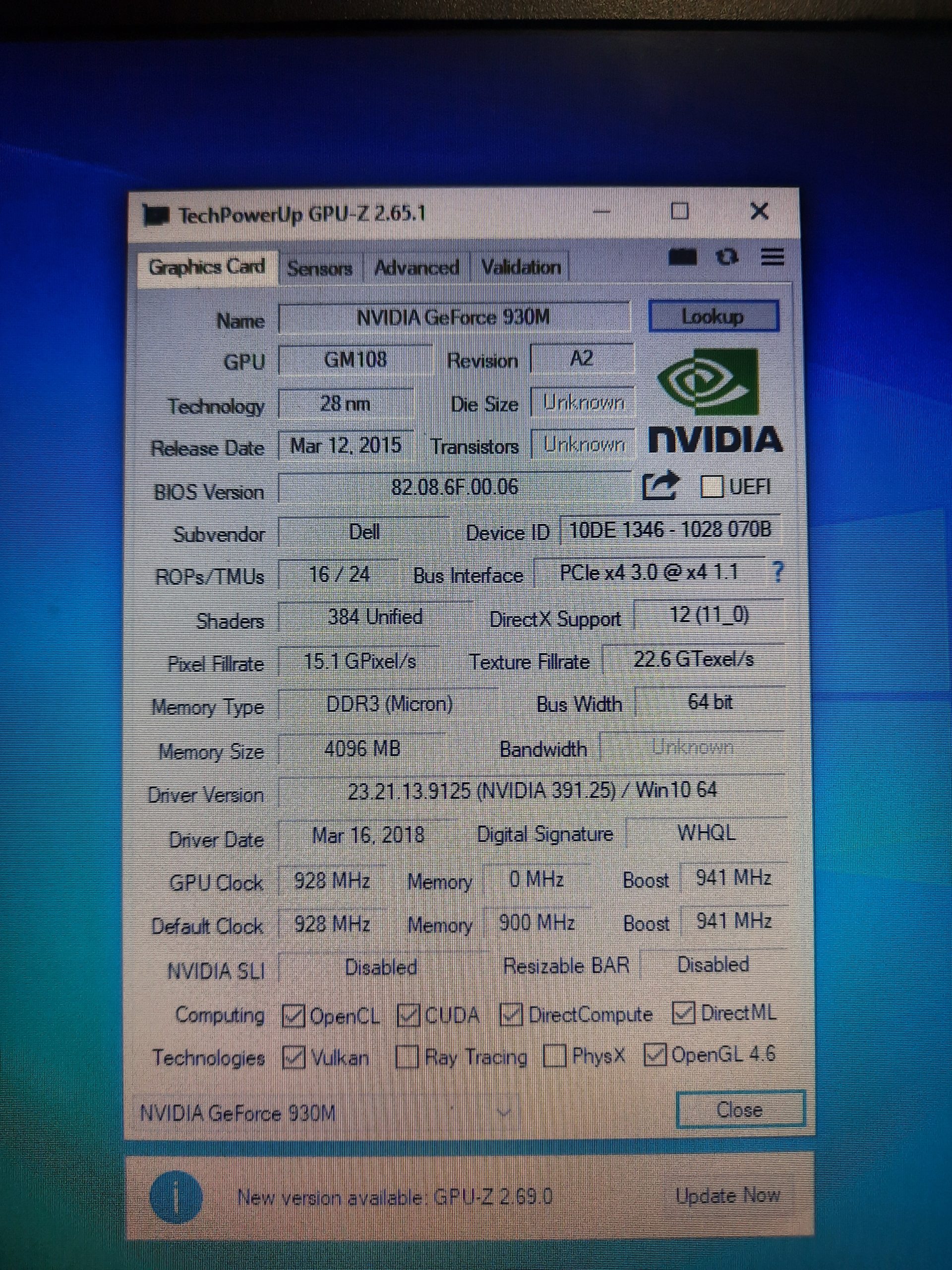Image resolution: width=952 pixels, height=1270 pixels.
Task: Minimize the GPU-Z window
Action: (601, 212)
